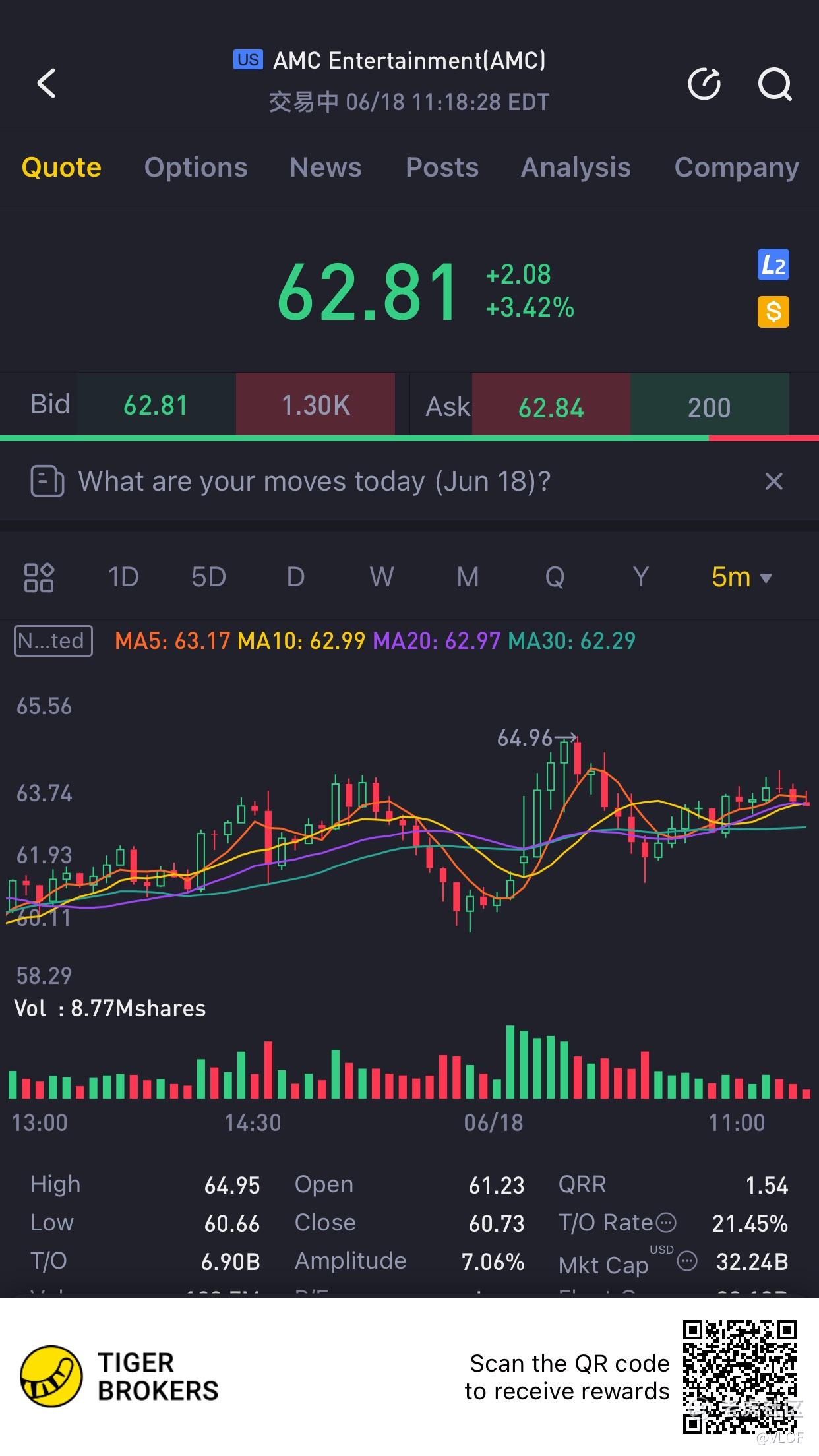Tap the 06/18 date axis label

[x=493, y=1122]
